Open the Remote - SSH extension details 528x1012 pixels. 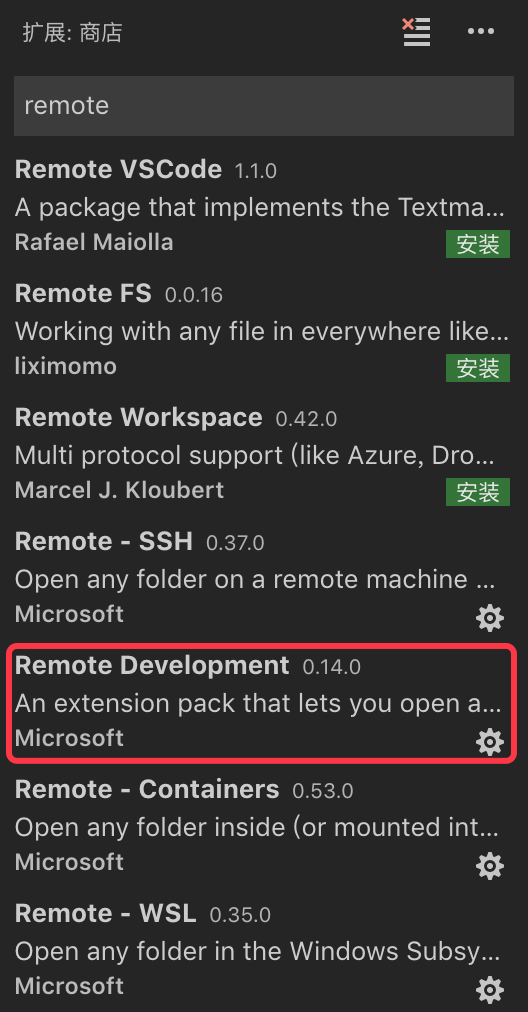(x=264, y=578)
